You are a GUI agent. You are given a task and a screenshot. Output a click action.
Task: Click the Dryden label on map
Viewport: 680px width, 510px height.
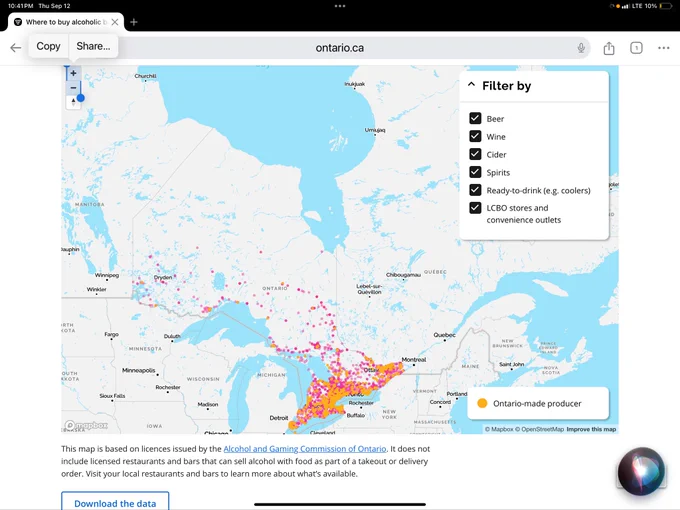(163, 277)
